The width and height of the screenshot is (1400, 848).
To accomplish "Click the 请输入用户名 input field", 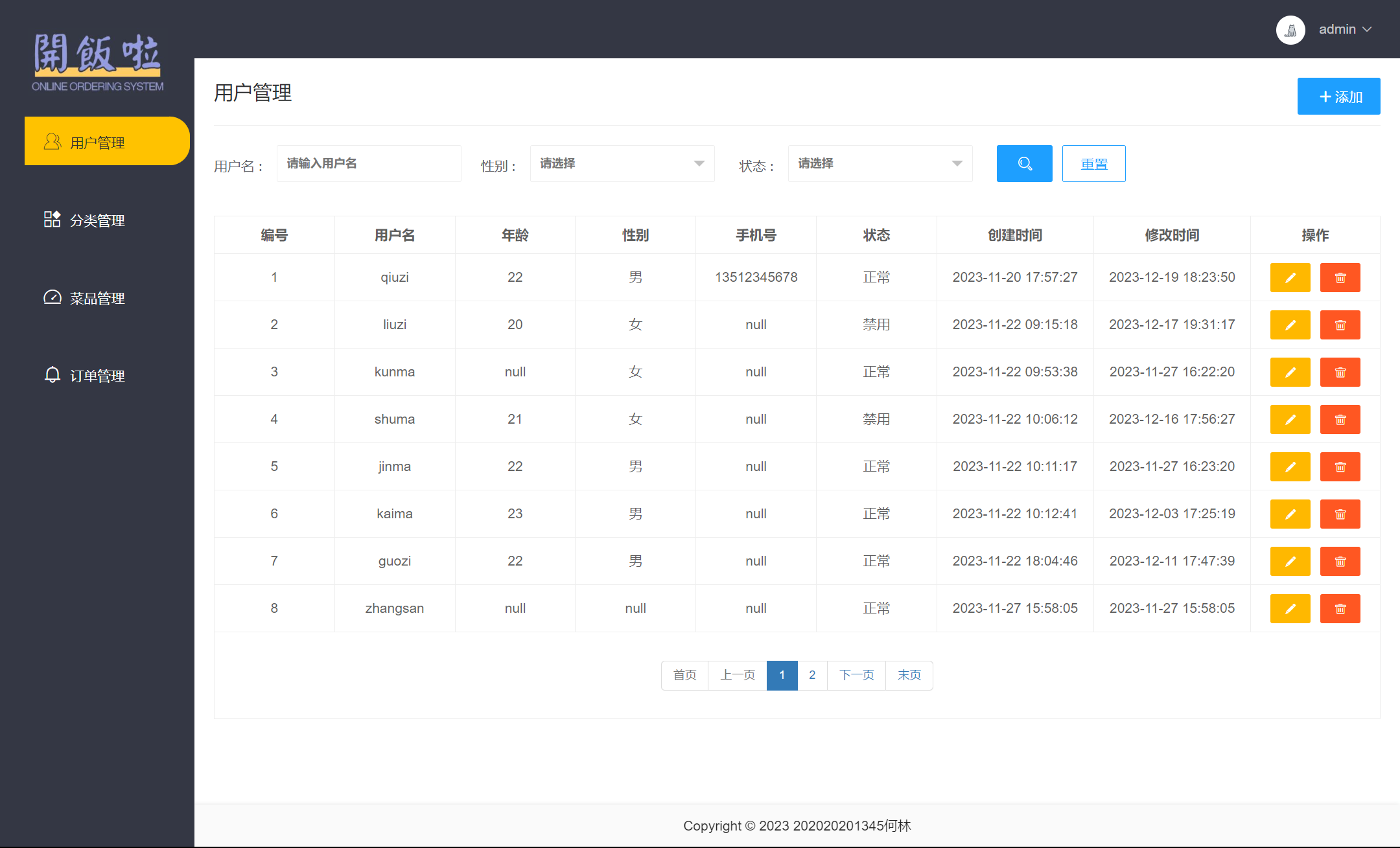I will 368,163.
